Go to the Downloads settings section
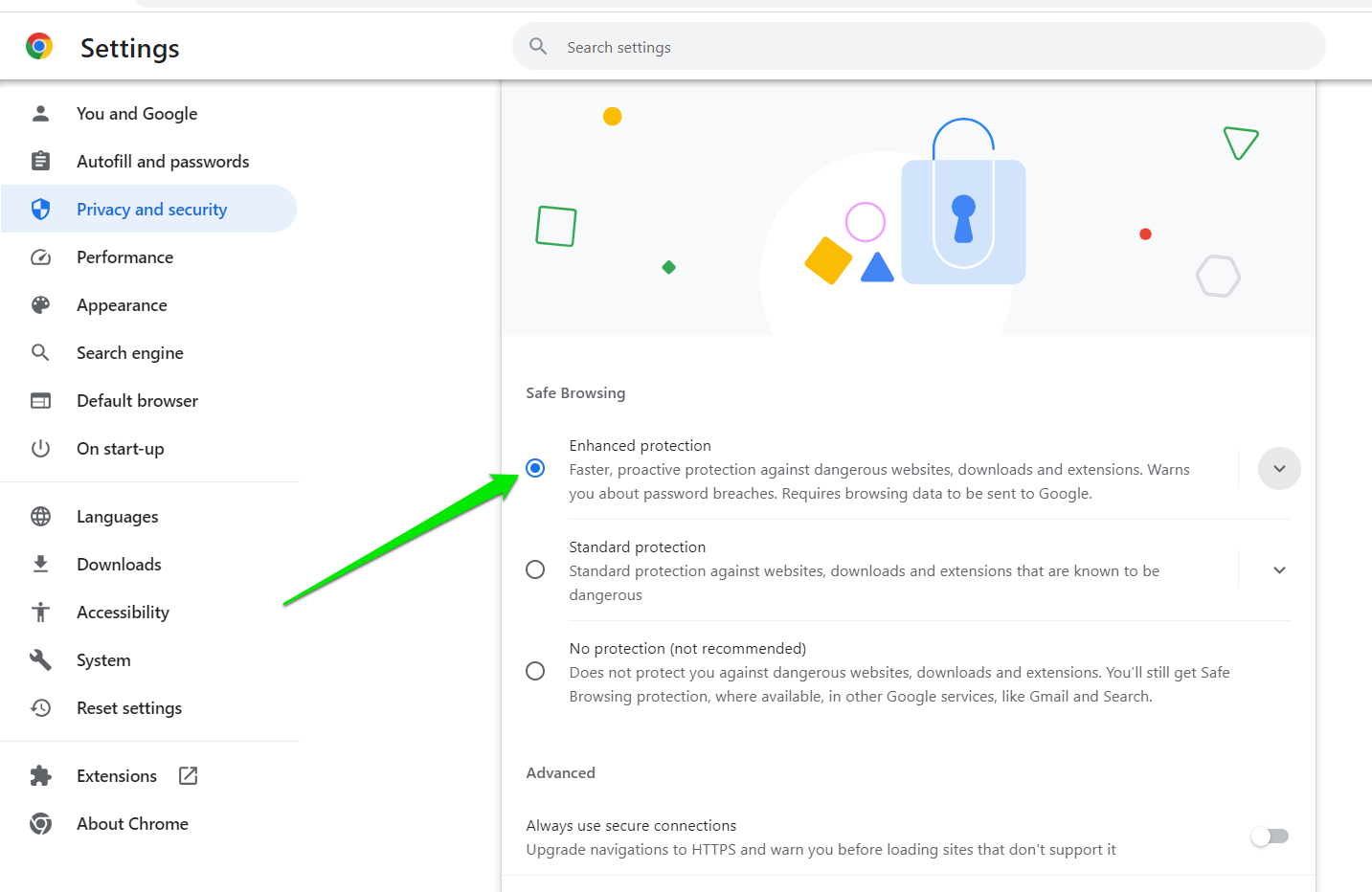Image resolution: width=1372 pixels, height=892 pixels. coord(119,565)
